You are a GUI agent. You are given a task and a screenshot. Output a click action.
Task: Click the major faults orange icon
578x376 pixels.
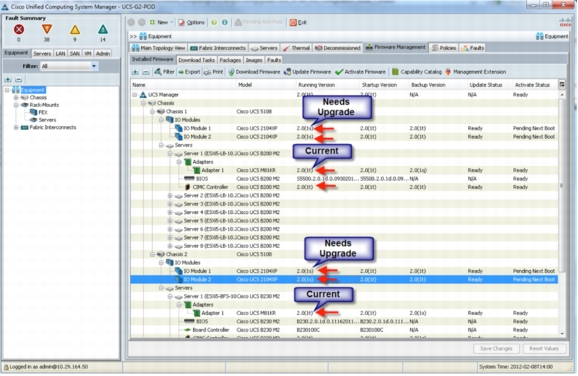47,29
